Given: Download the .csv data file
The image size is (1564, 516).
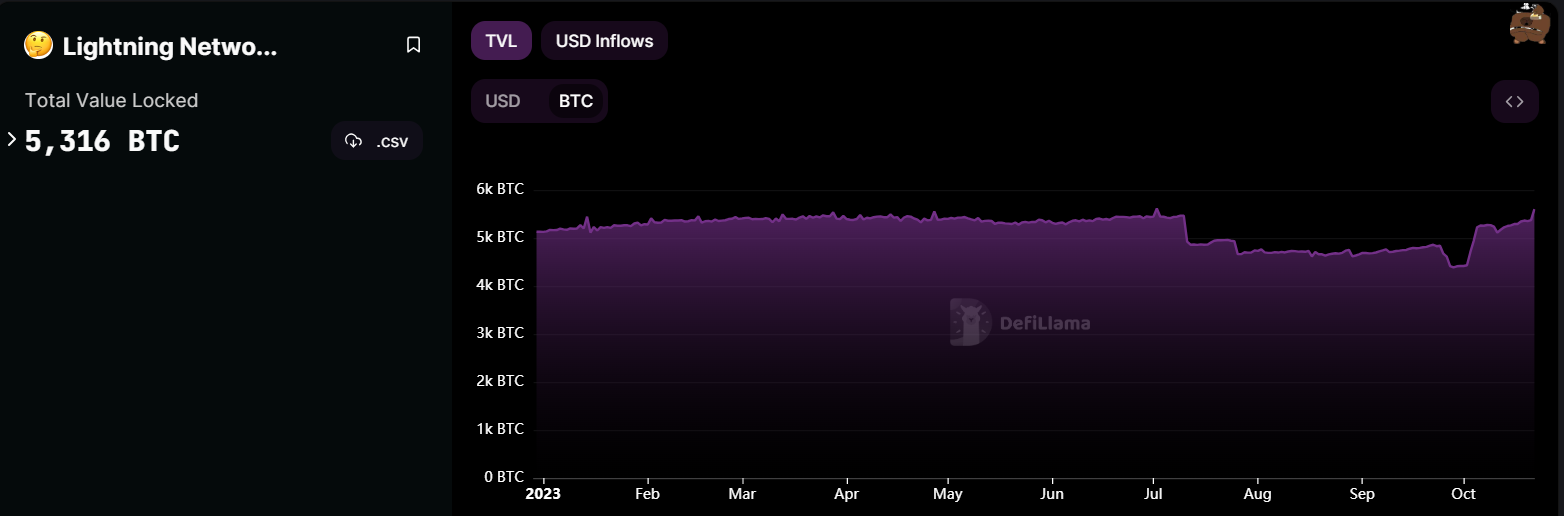Looking at the screenshot, I should pos(377,141).
